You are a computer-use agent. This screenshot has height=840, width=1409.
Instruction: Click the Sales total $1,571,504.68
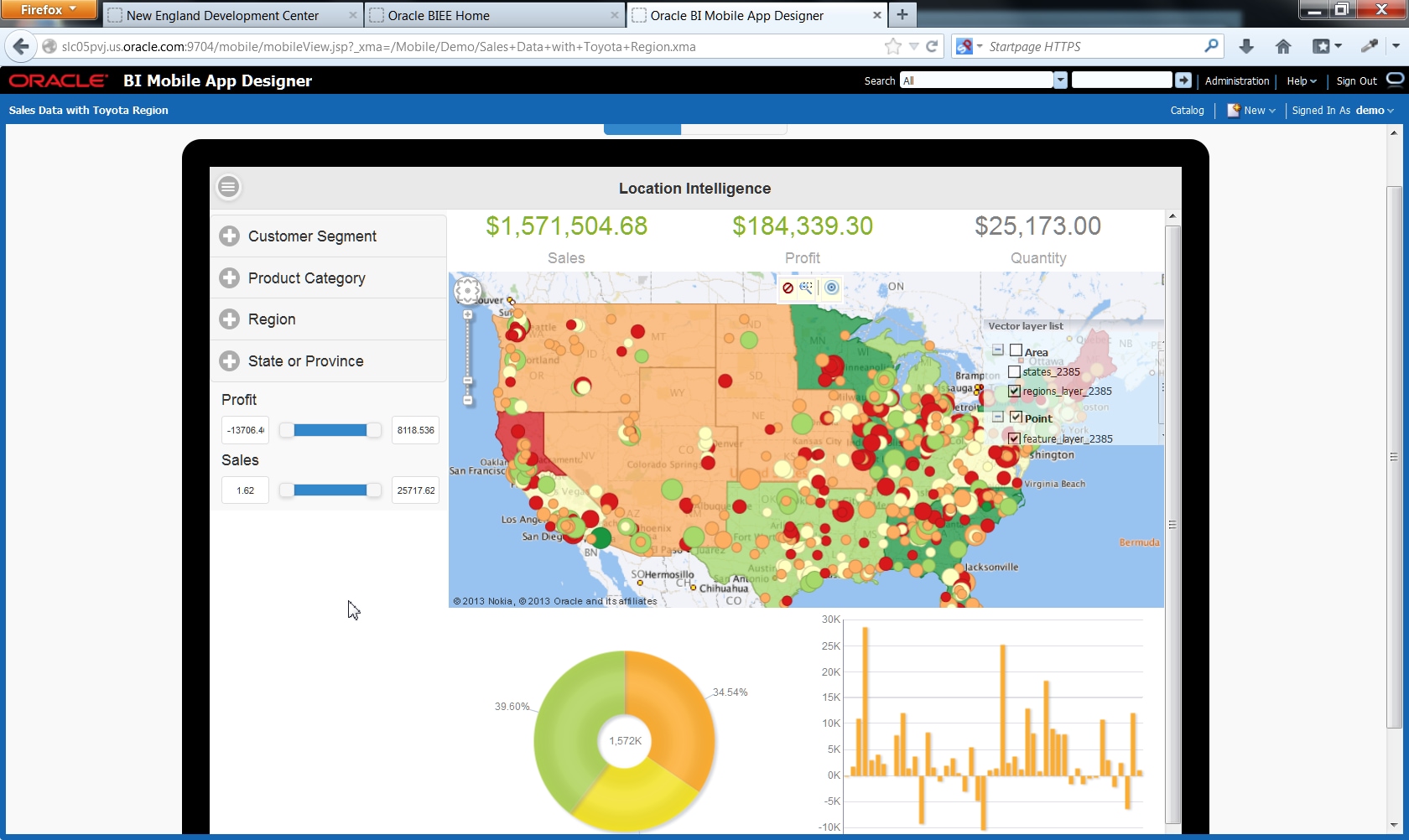point(567,226)
